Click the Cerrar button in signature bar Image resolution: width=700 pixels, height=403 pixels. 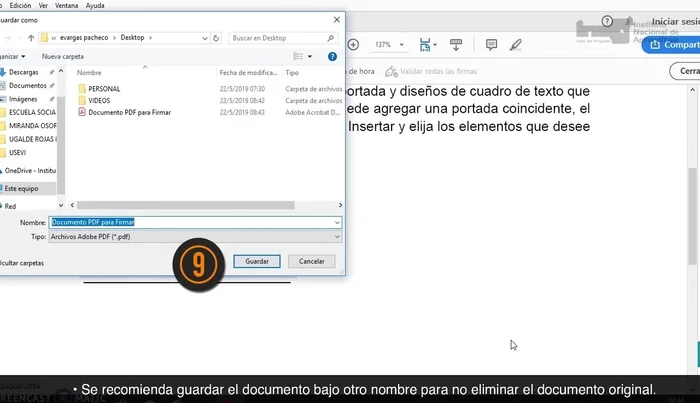pos(685,71)
